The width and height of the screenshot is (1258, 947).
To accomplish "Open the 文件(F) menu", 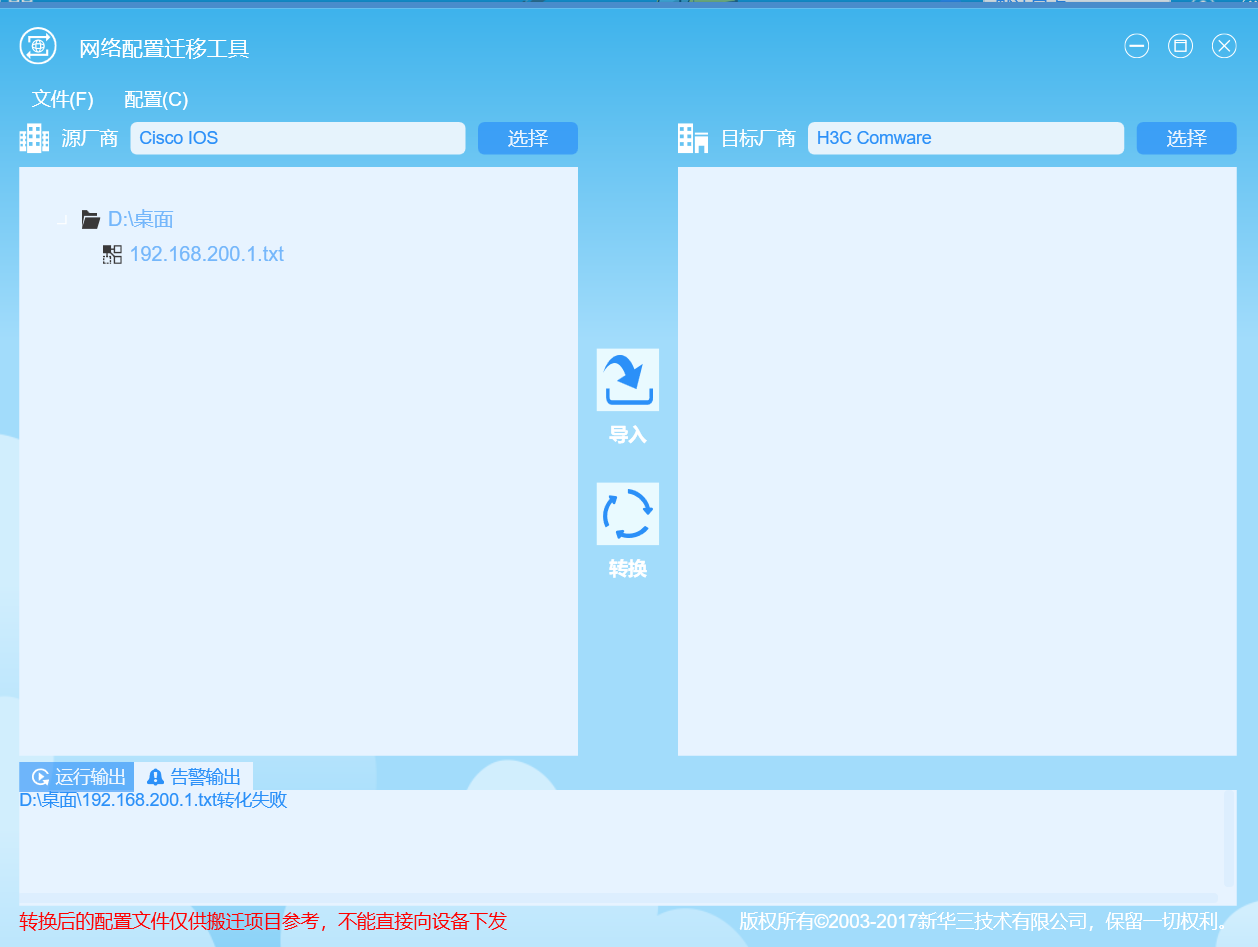I will pyautogui.click(x=63, y=99).
